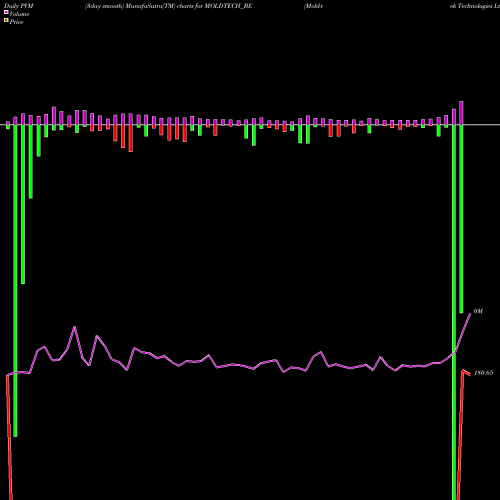Click the end of the magenta volume line near 0M

(470, 314)
